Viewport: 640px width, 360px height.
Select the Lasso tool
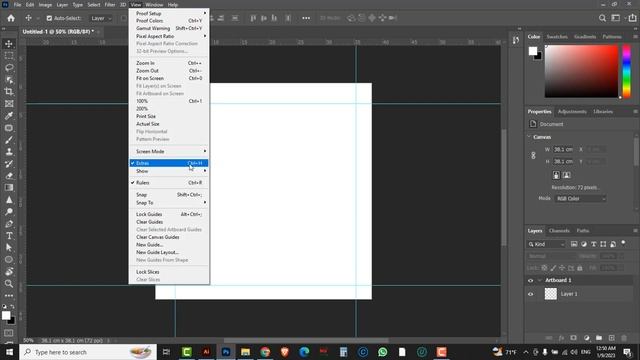tap(9, 68)
